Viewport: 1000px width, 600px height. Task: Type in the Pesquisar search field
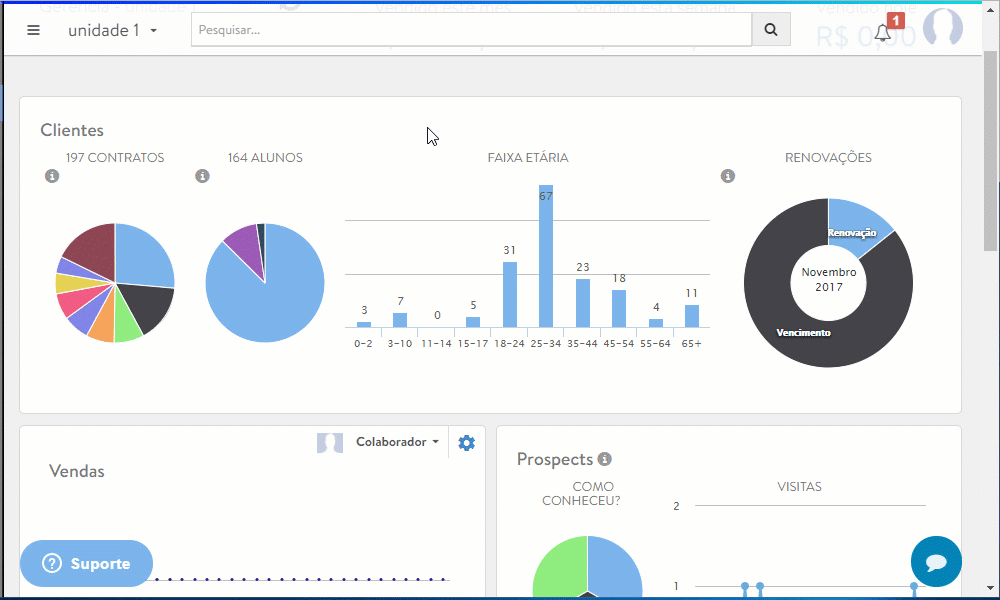pyautogui.click(x=471, y=30)
